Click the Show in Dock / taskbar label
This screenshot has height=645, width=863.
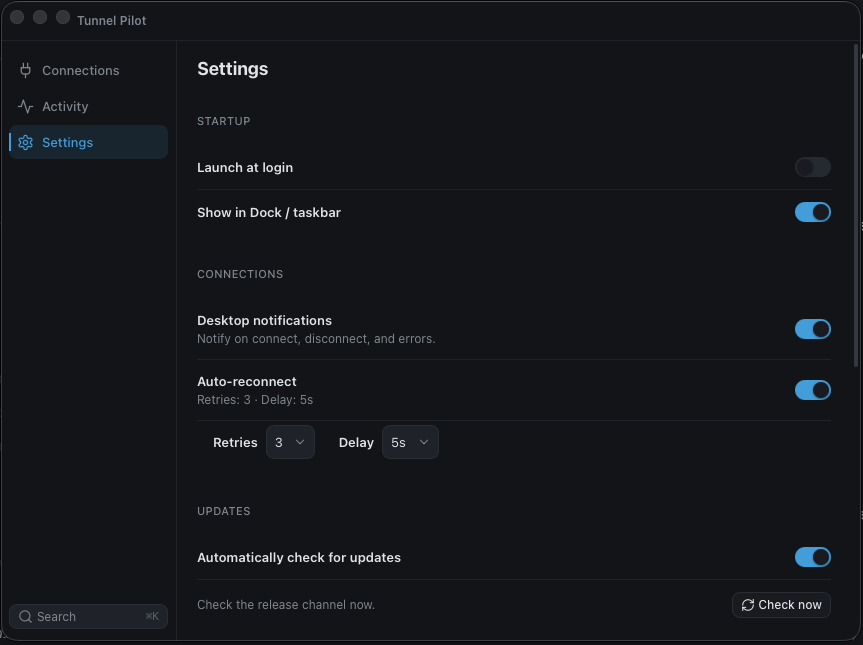click(269, 212)
